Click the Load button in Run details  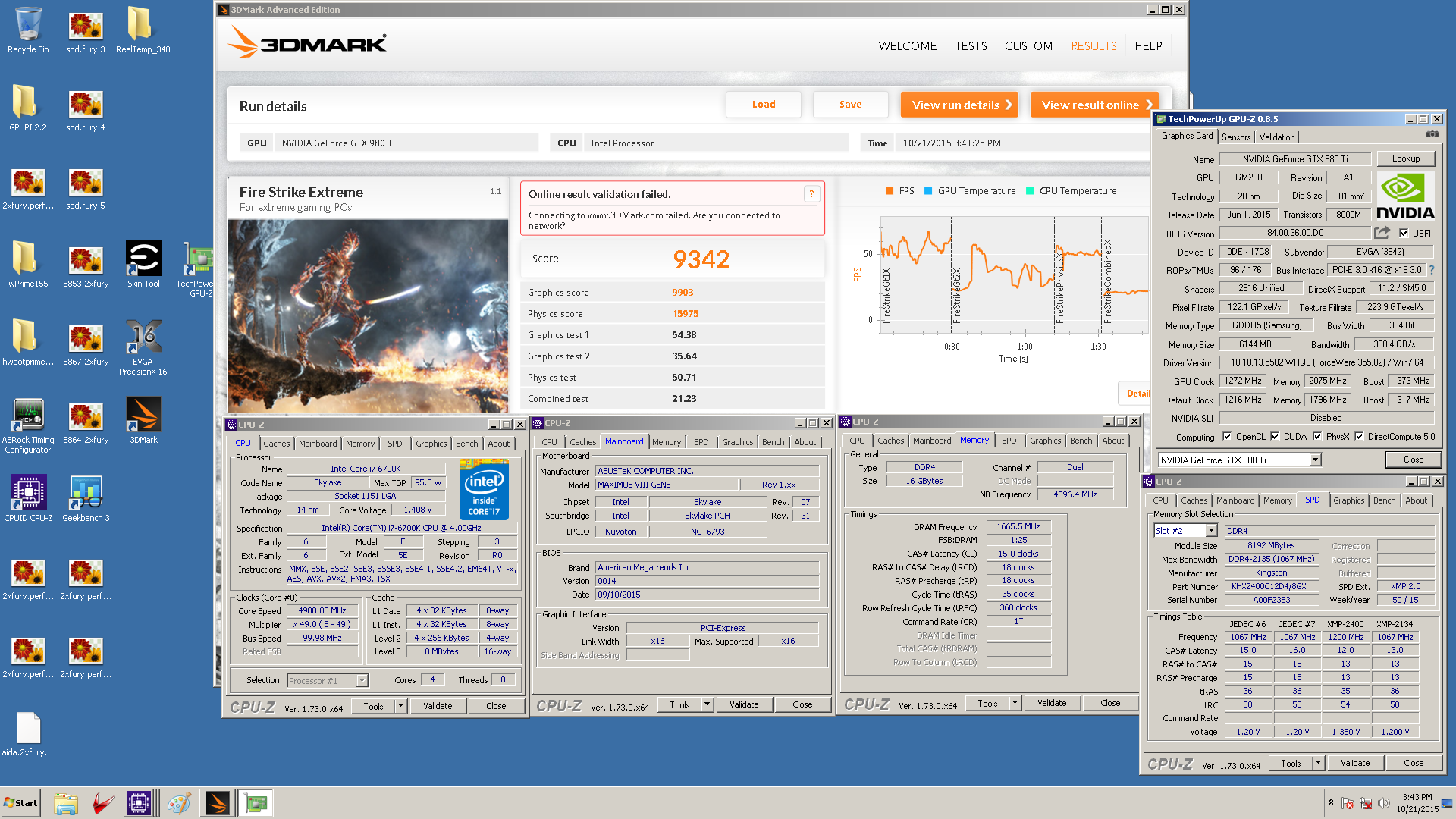(x=764, y=105)
